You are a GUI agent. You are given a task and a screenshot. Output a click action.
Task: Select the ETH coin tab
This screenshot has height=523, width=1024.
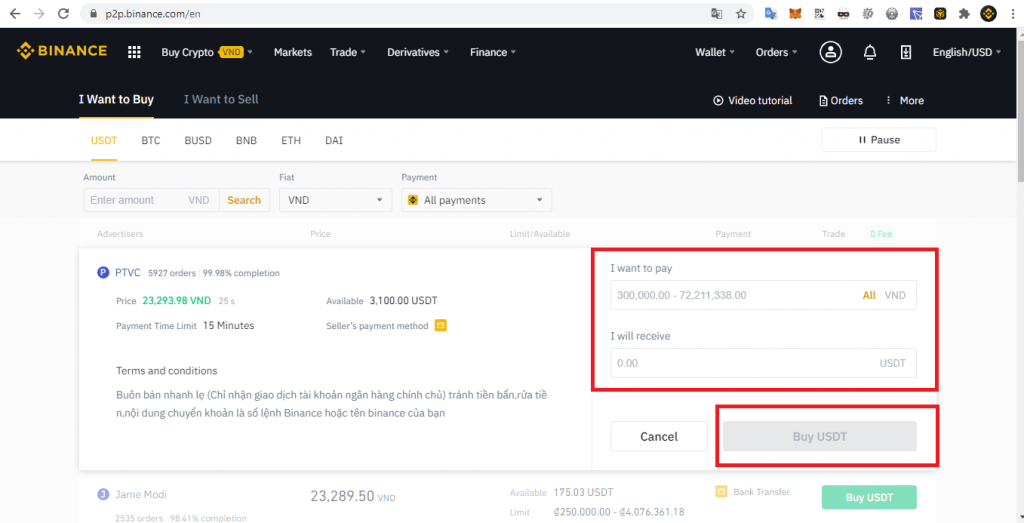click(291, 140)
